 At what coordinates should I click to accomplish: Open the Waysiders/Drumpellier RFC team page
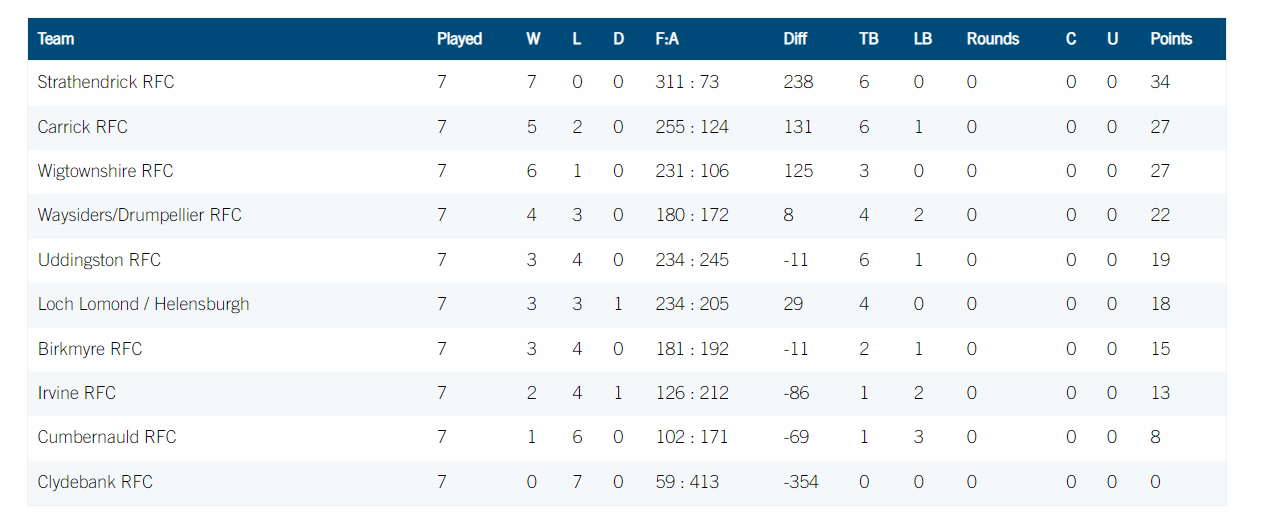coord(140,215)
